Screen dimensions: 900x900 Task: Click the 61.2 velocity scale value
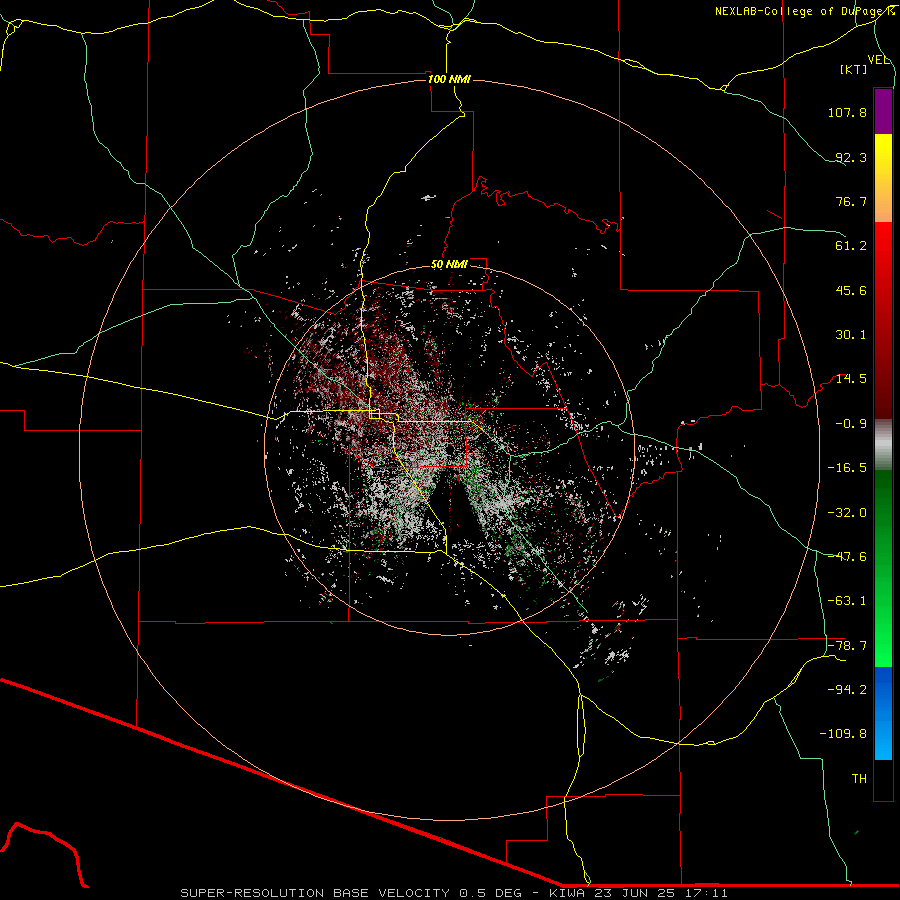[851, 246]
